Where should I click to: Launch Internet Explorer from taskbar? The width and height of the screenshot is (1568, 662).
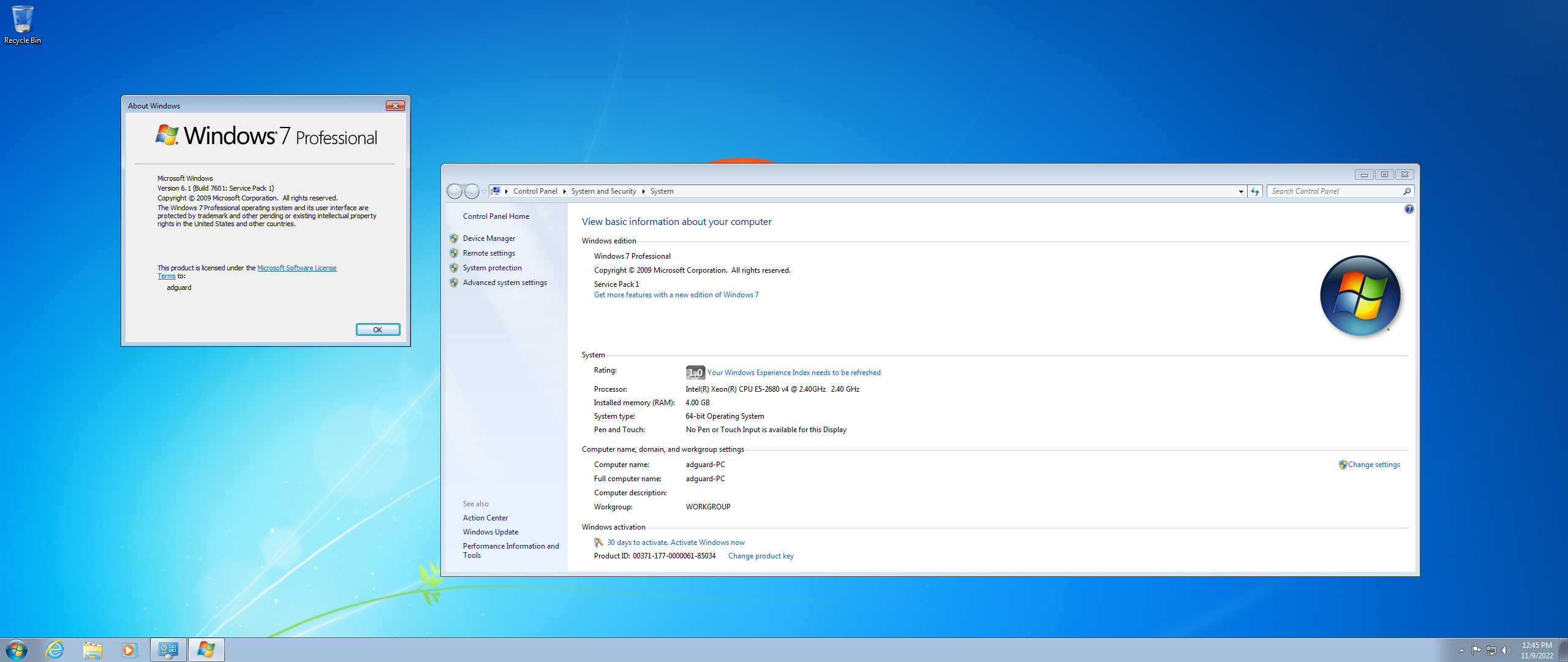[55, 650]
